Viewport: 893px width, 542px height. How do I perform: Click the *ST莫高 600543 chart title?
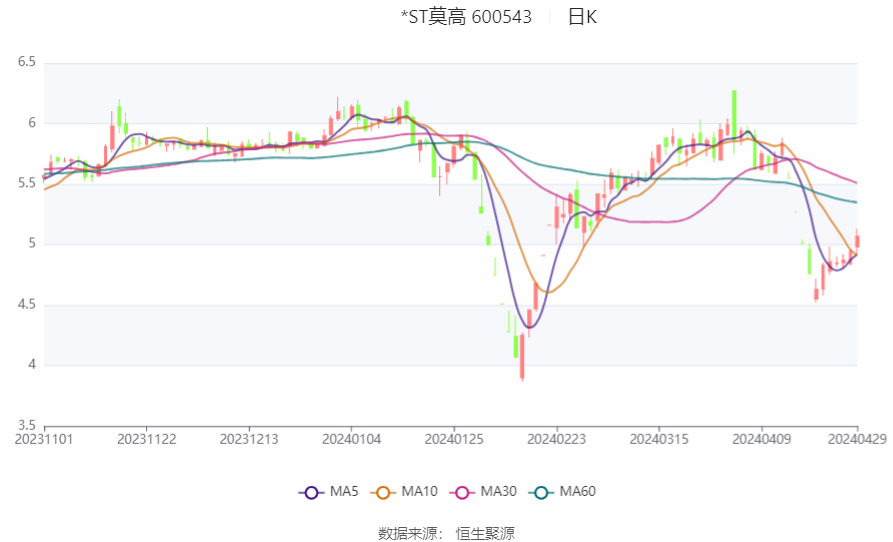(x=466, y=17)
